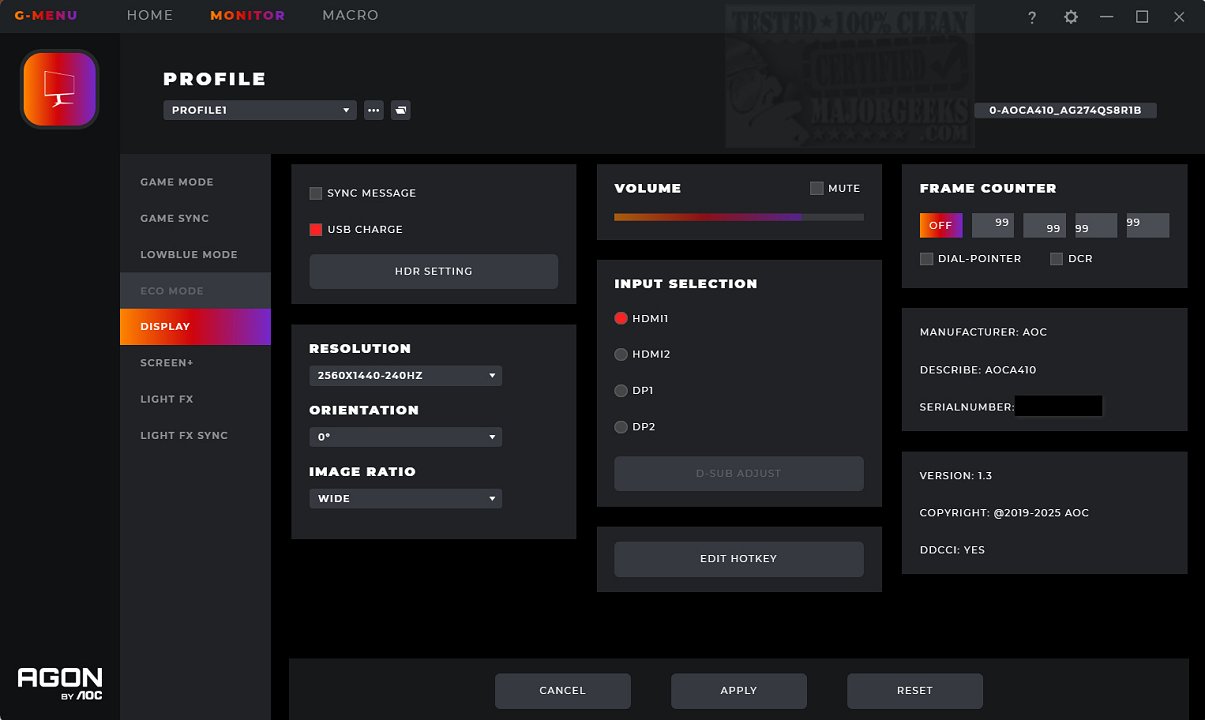
Task: Minimize the G-Menu window
Action: [x=1105, y=17]
